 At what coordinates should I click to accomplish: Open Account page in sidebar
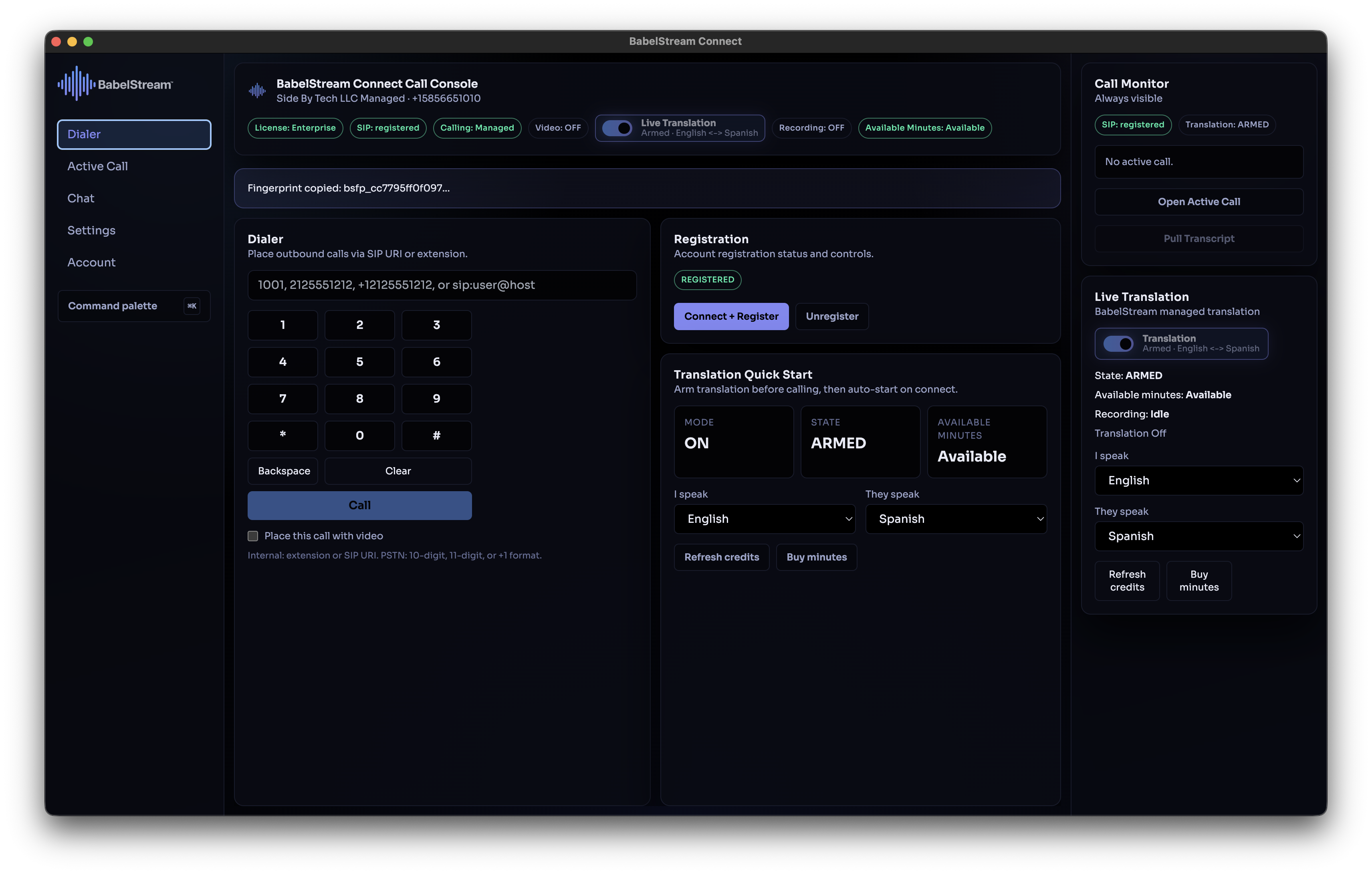(x=134, y=262)
